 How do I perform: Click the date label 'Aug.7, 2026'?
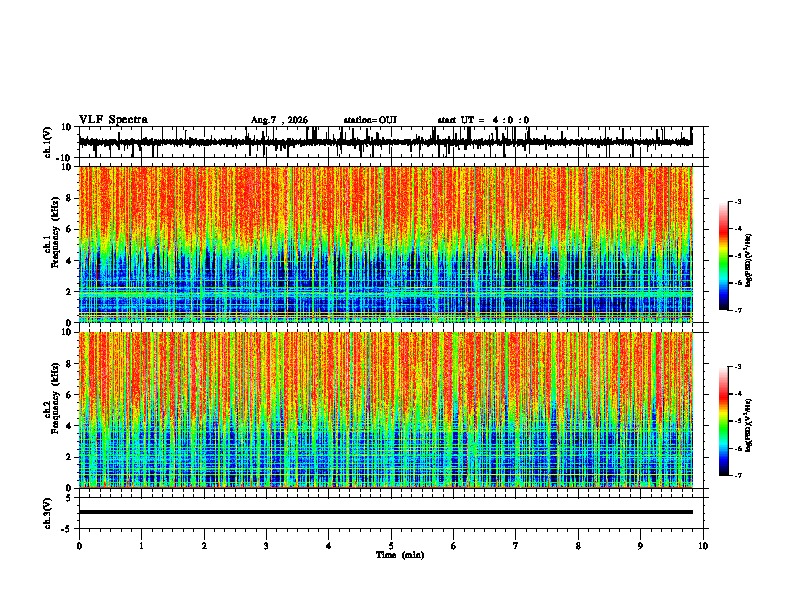pos(279,120)
